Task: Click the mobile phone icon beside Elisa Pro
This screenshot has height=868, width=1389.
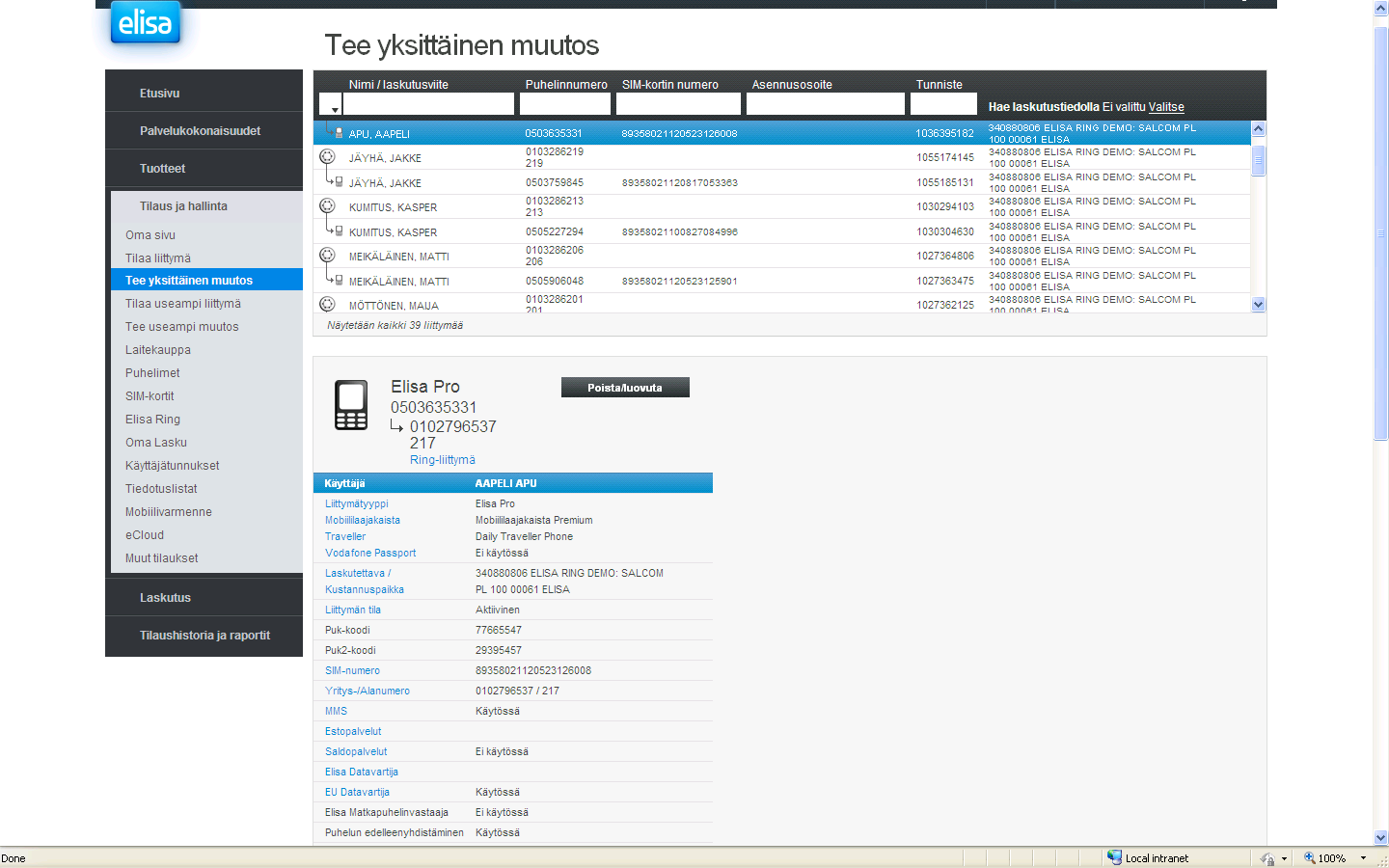Action: pos(351,405)
